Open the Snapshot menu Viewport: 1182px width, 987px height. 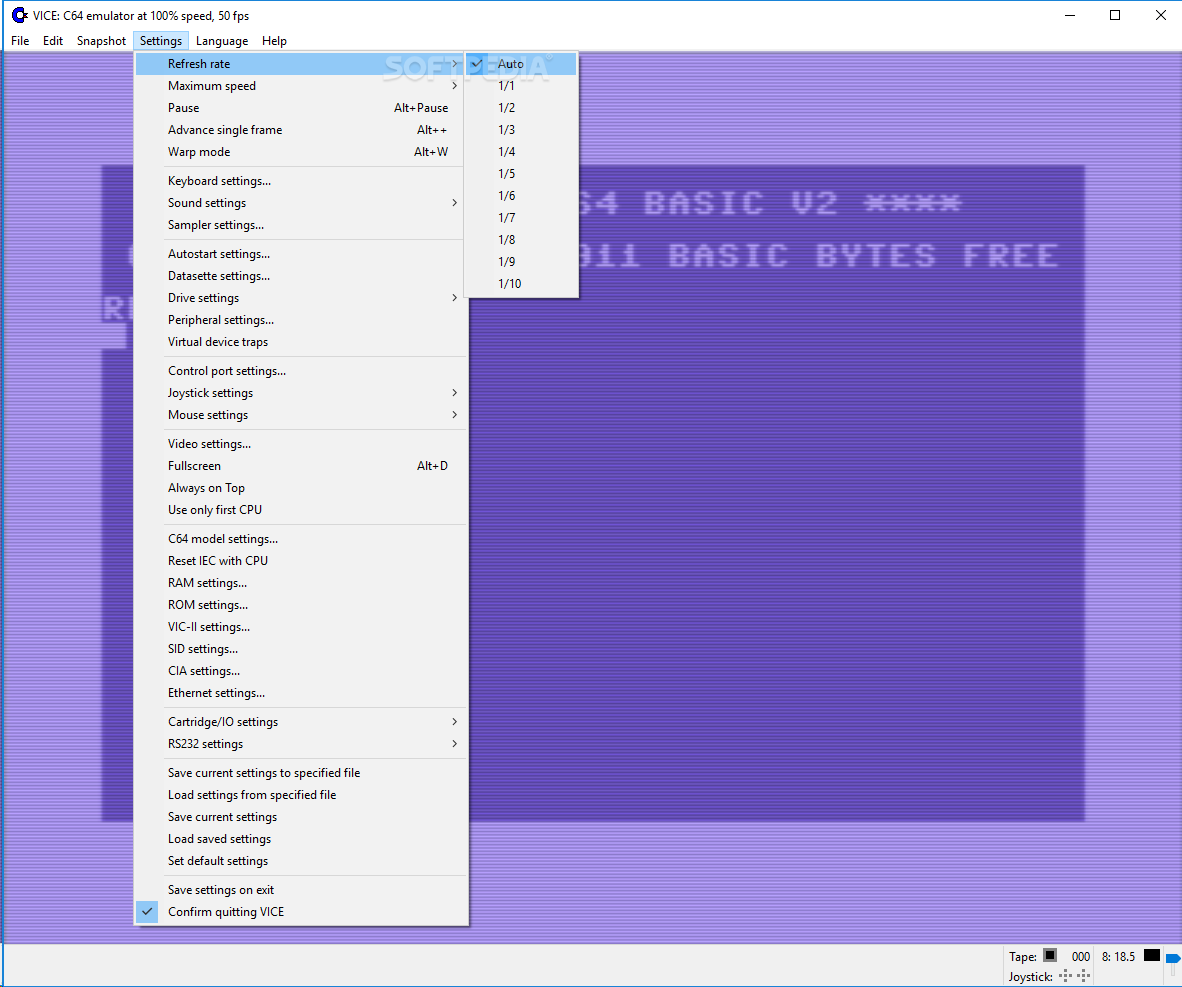coord(101,41)
